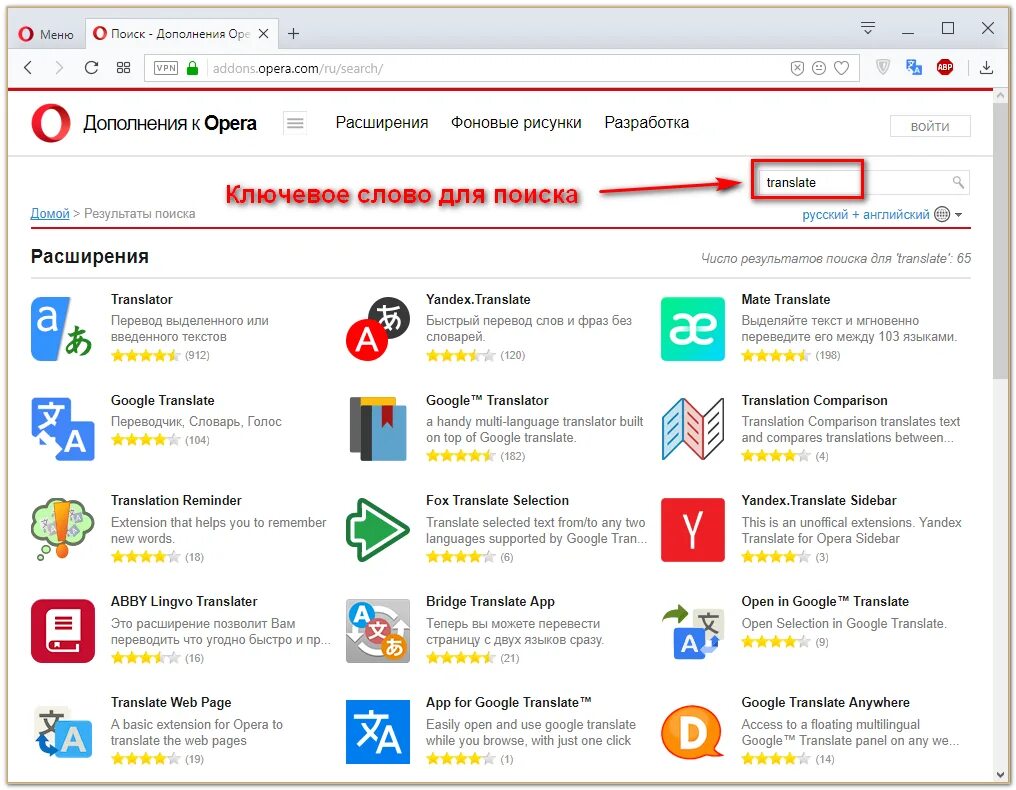Click the Translate Web Page title
This screenshot has width=1016, height=790.
point(171,703)
